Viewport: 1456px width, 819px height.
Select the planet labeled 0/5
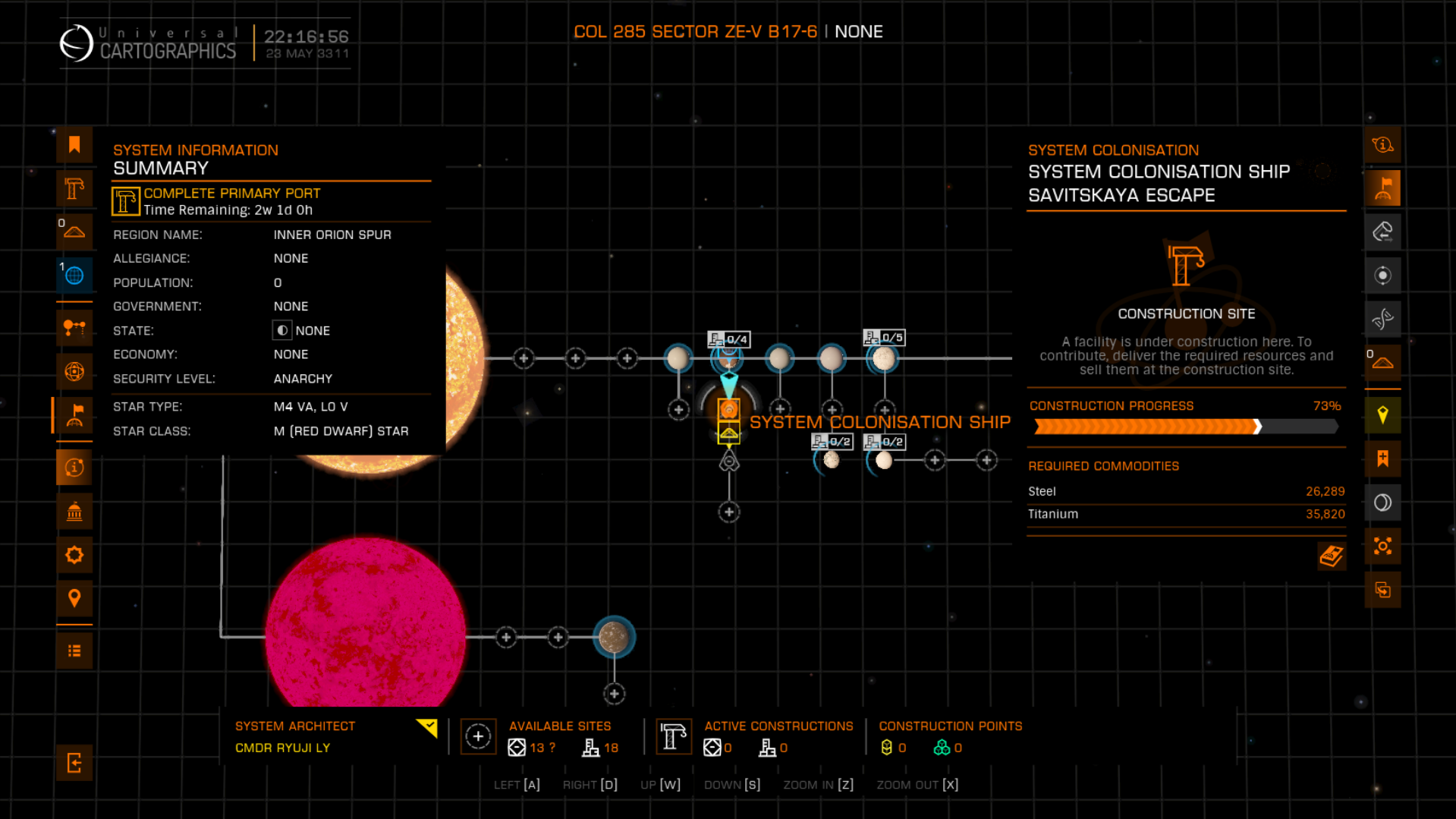pyautogui.click(x=883, y=358)
